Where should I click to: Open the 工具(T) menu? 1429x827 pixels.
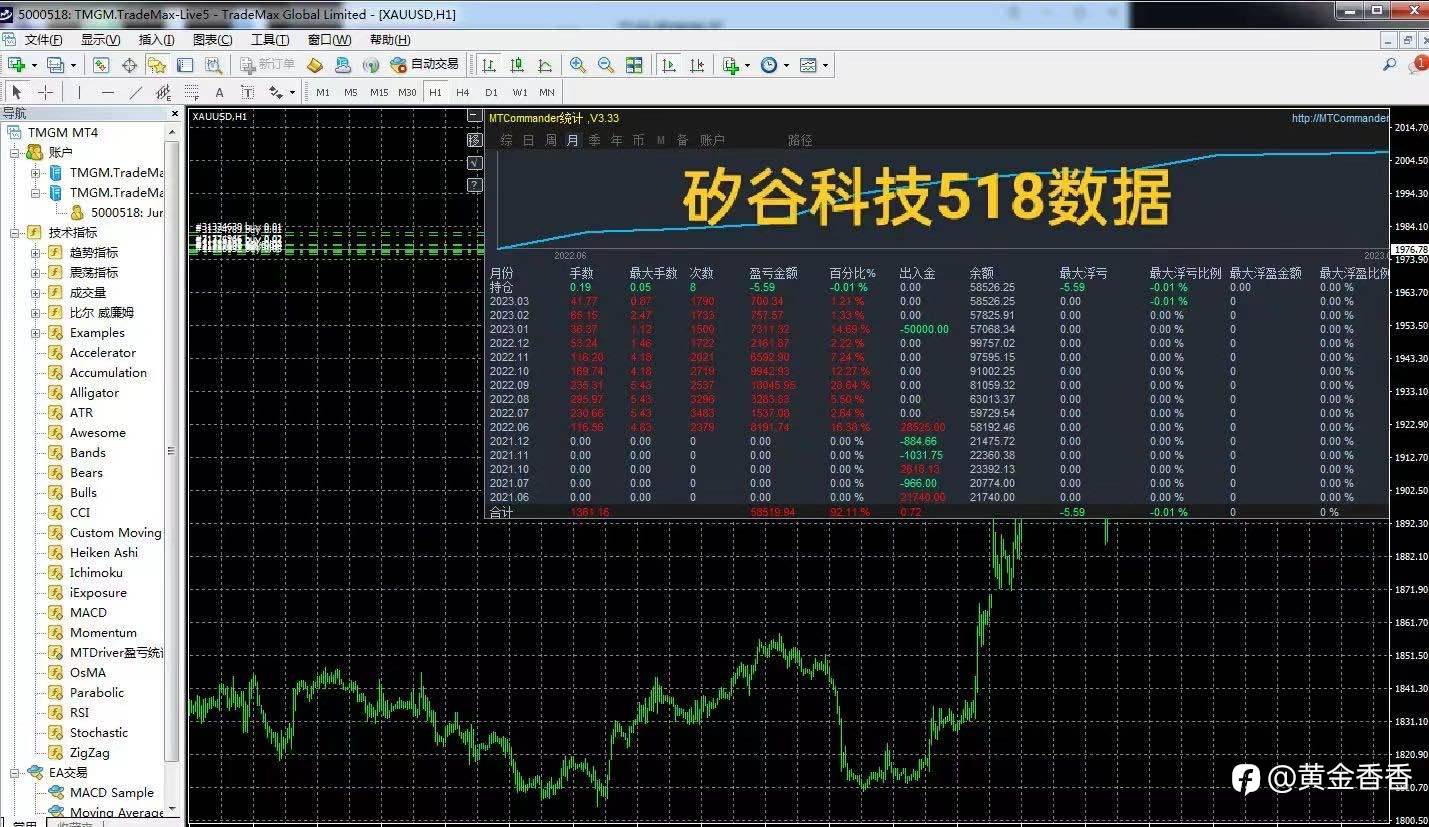269,40
